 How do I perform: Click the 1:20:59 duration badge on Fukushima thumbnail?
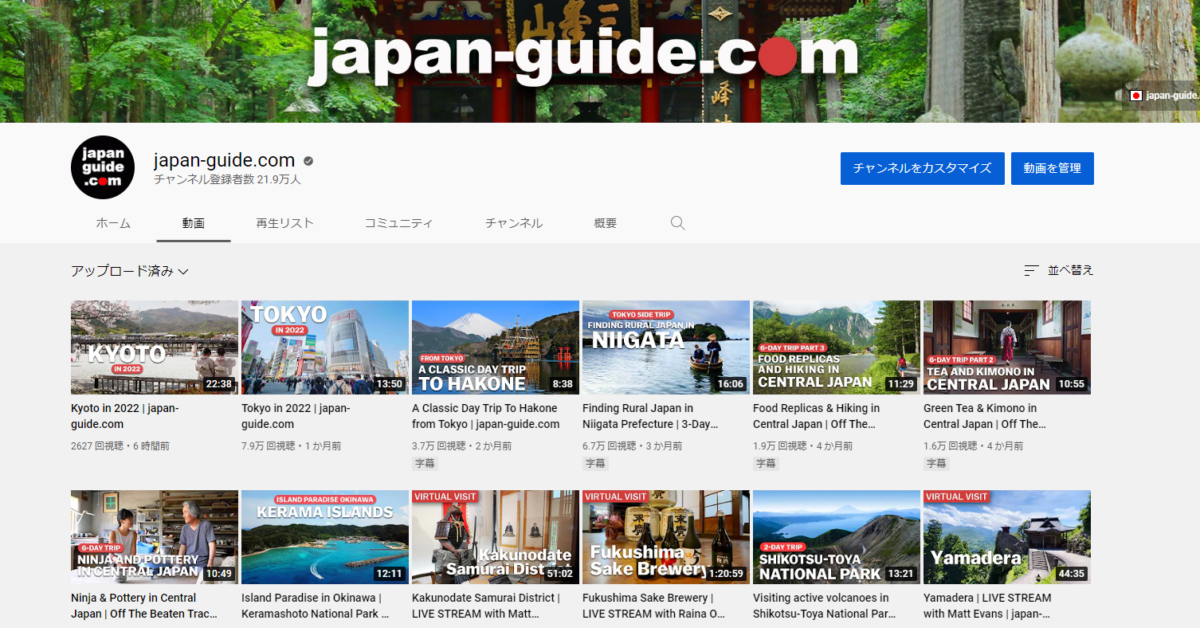click(726, 574)
